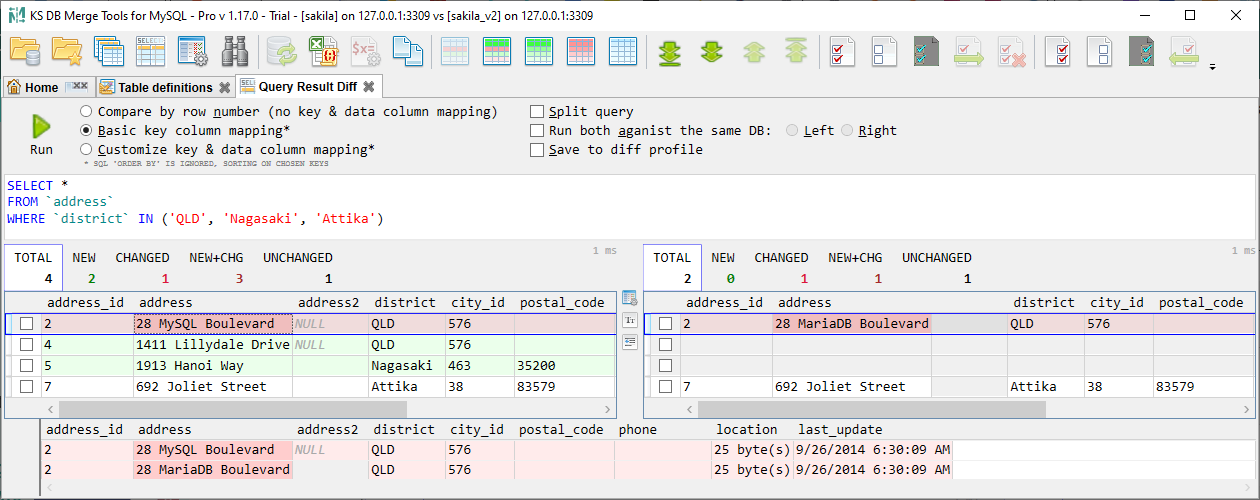This screenshot has height=500, width=1260.
Task: Show all rows with the faded red-green grid icon
Action: pyautogui.click(x=455, y=50)
